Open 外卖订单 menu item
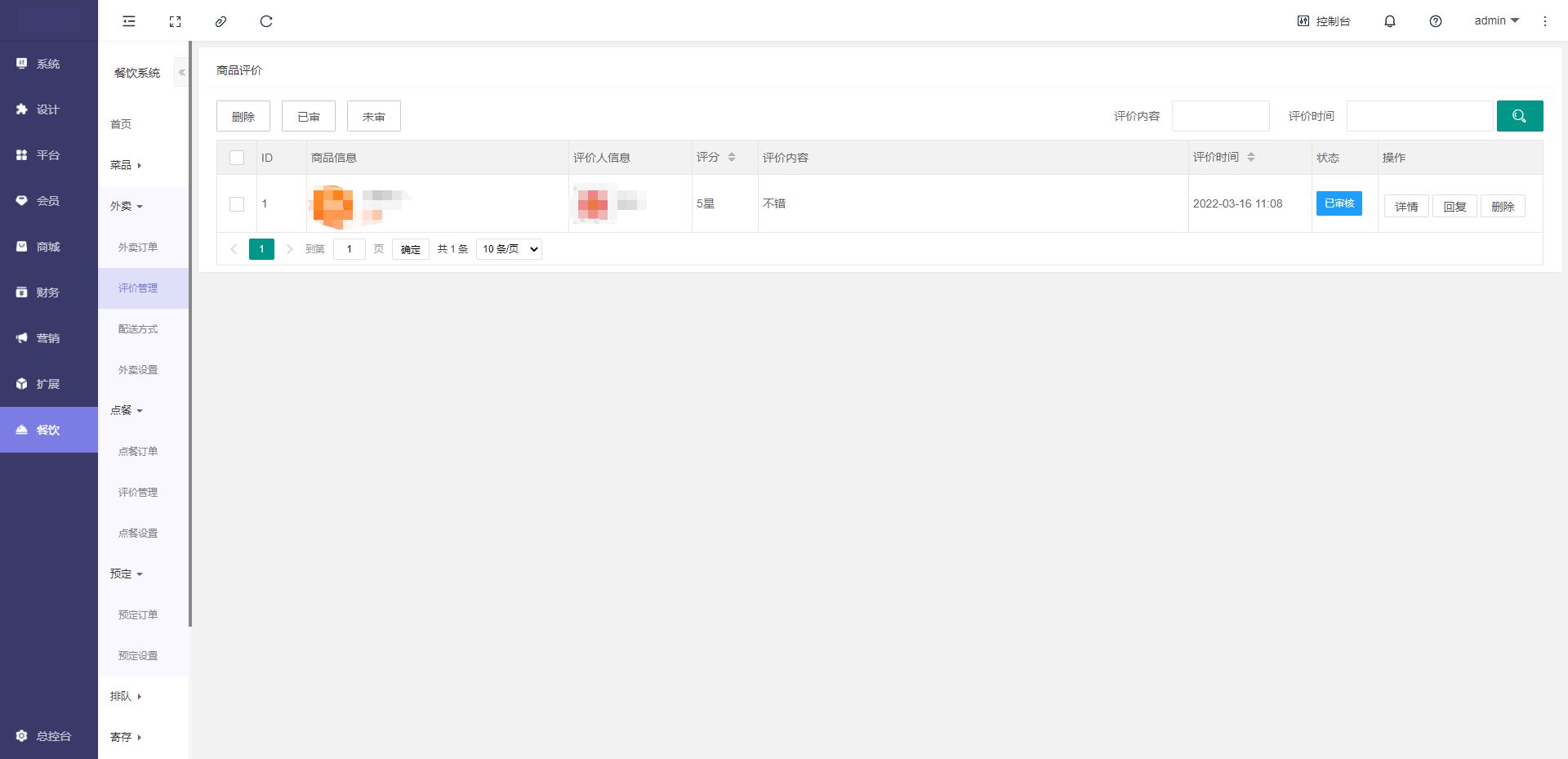The height and width of the screenshot is (759, 1568). tap(138, 247)
